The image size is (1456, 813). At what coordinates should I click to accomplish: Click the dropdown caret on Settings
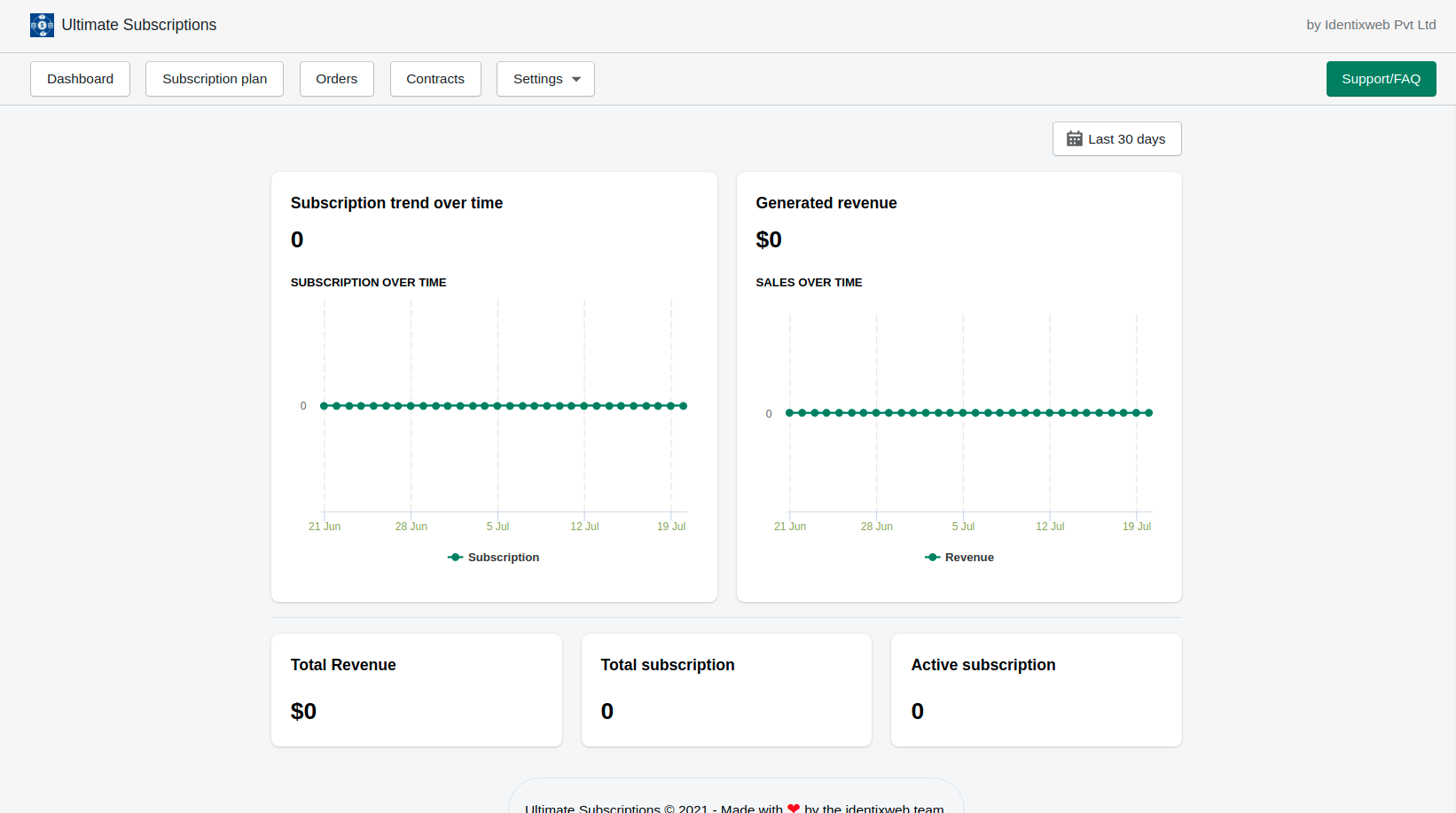(x=575, y=79)
